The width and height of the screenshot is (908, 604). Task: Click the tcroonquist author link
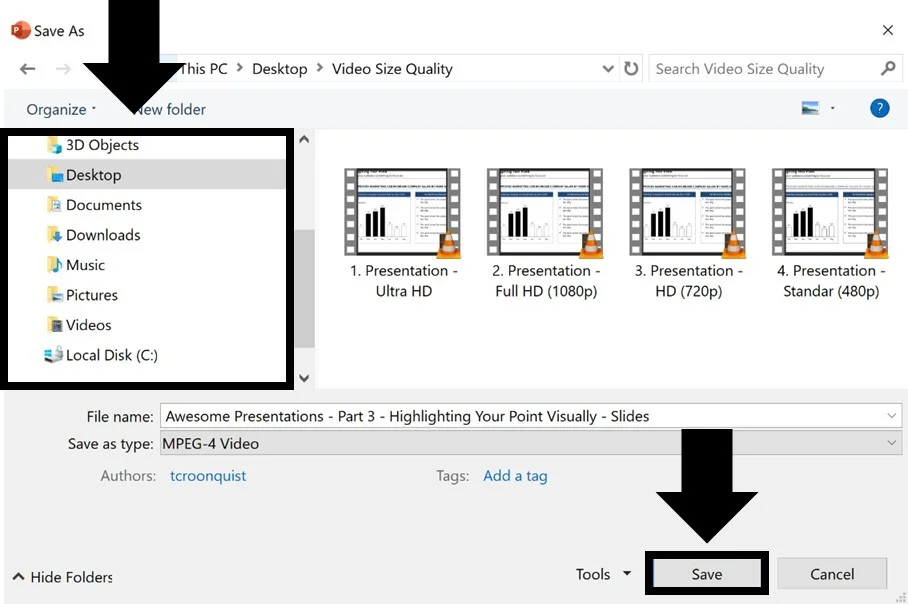tap(208, 475)
